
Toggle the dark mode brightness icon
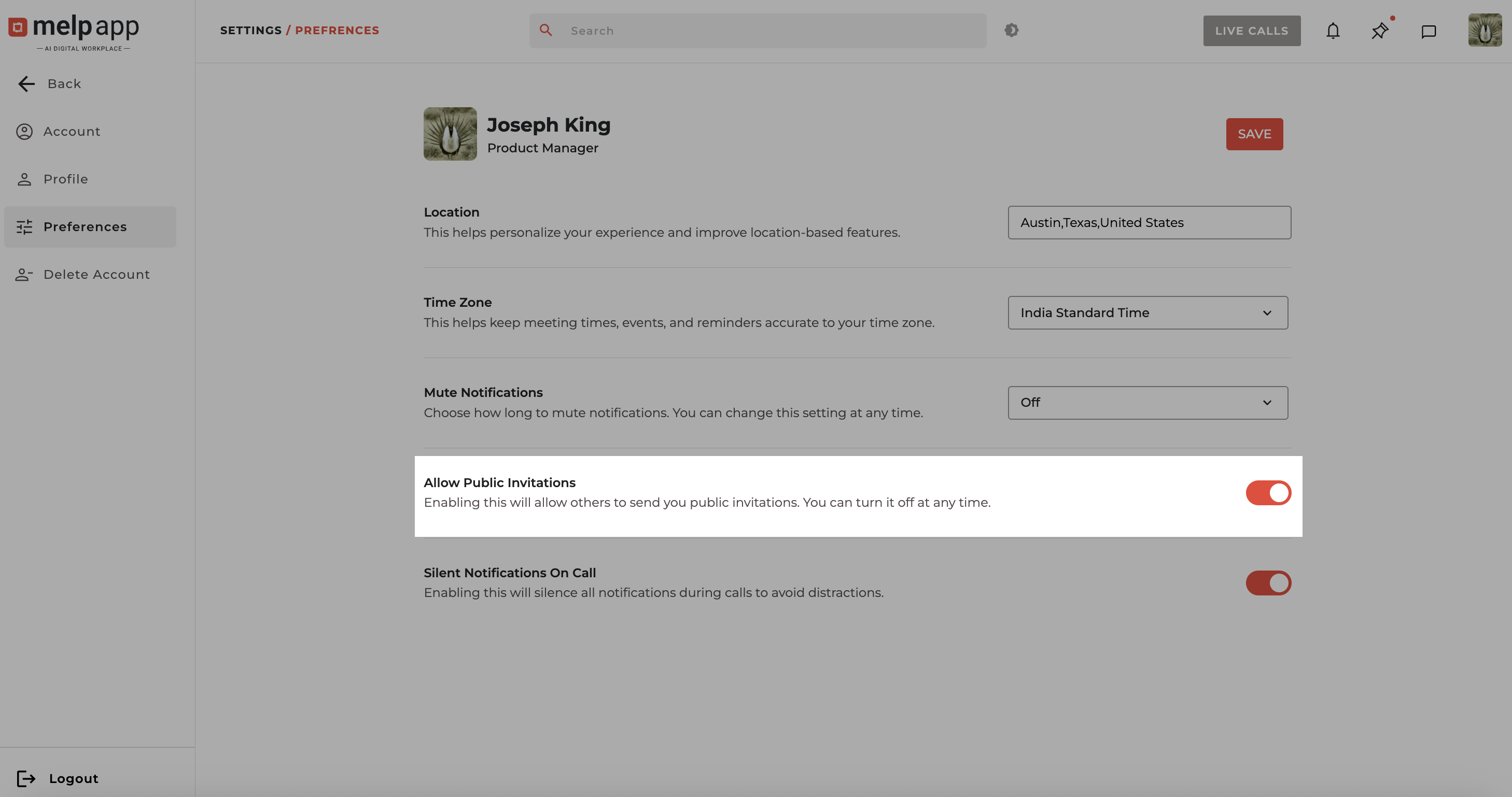pyautogui.click(x=1011, y=30)
